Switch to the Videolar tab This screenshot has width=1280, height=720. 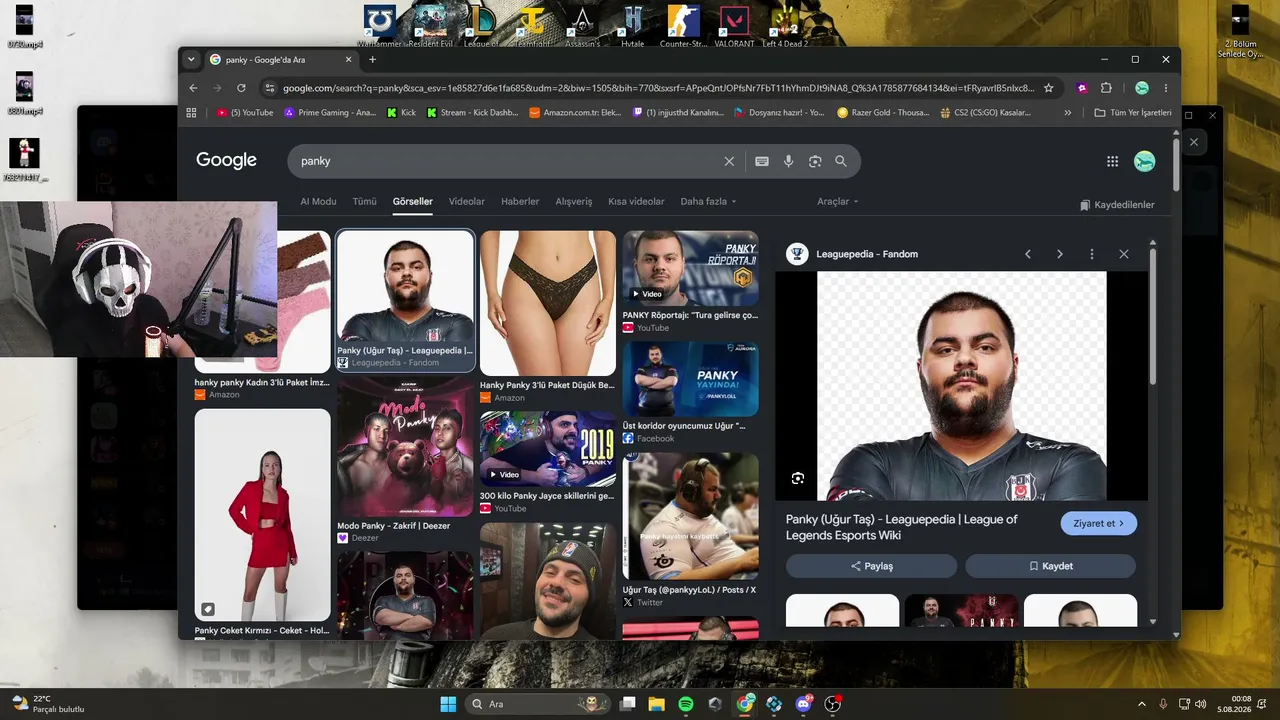(x=467, y=201)
